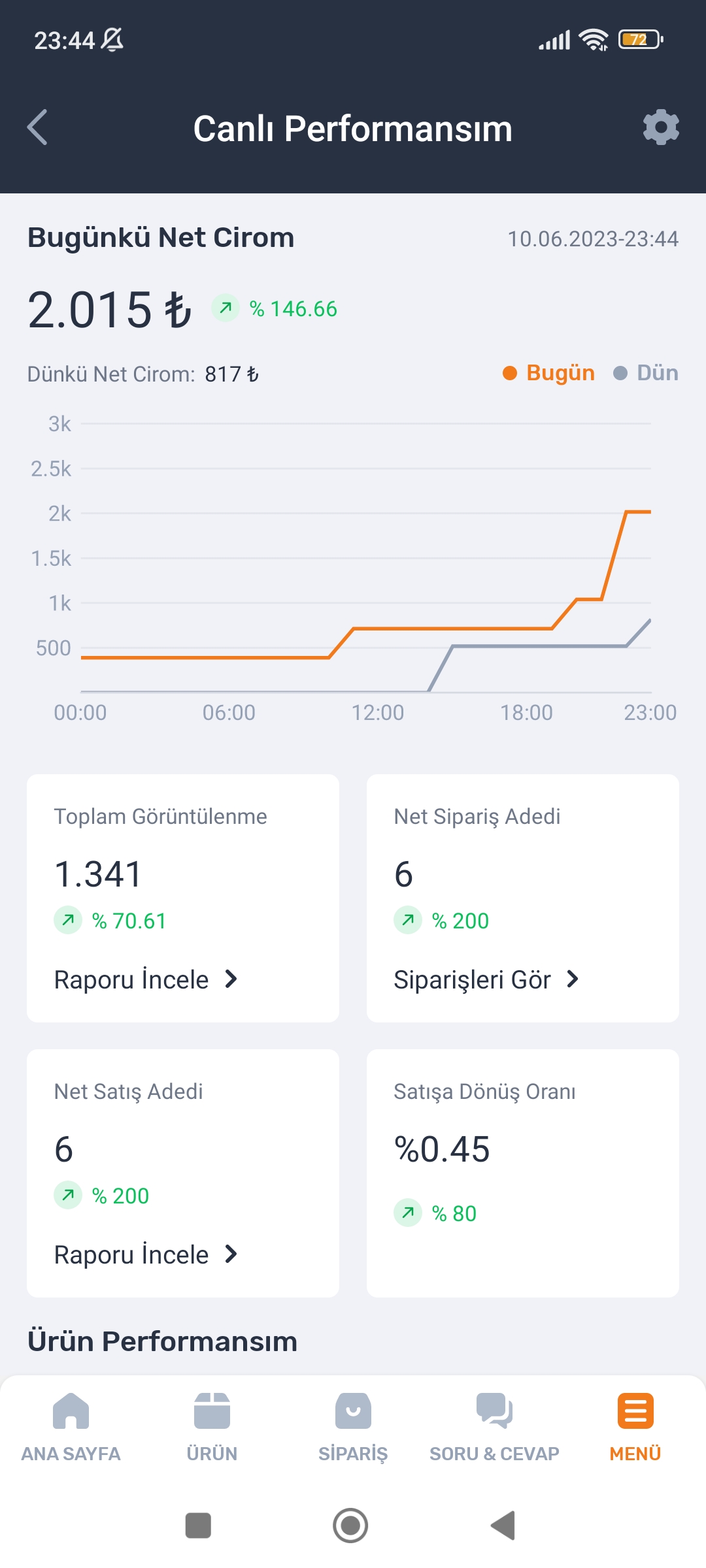Expand Raporu İncele chevron under Toplam Görüntülenme

pos(231,979)
